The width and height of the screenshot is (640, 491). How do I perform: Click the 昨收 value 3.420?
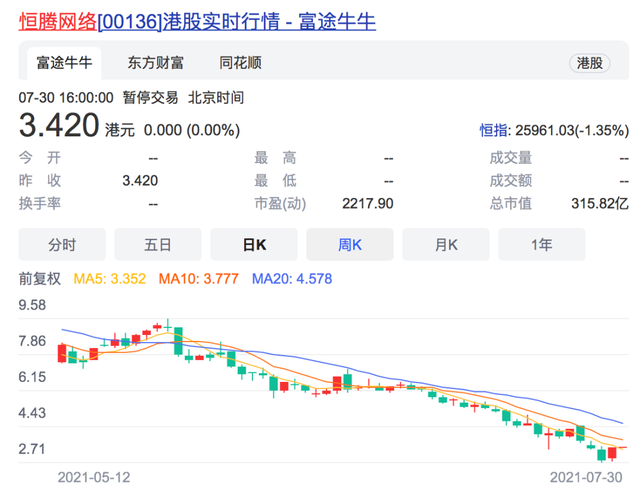pos(140,180)
